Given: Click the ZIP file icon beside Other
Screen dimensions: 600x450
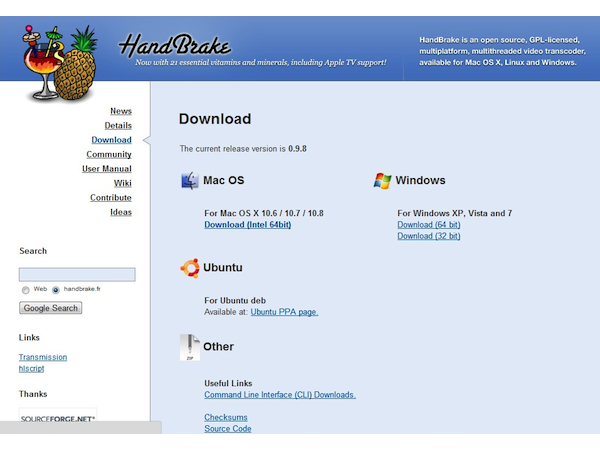Looking at the screenshot, I should point(190,347).
